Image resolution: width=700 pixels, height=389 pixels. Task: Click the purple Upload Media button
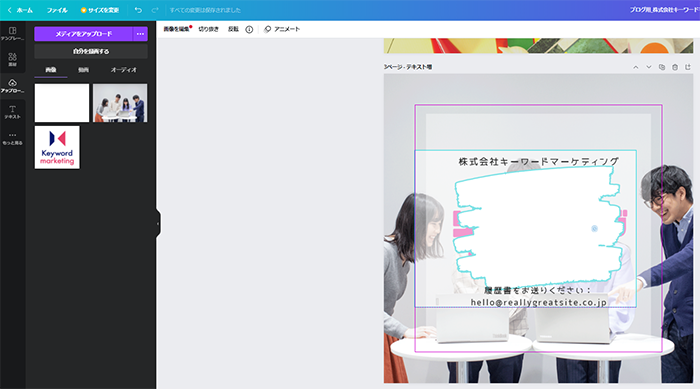(x=83, y=34)
